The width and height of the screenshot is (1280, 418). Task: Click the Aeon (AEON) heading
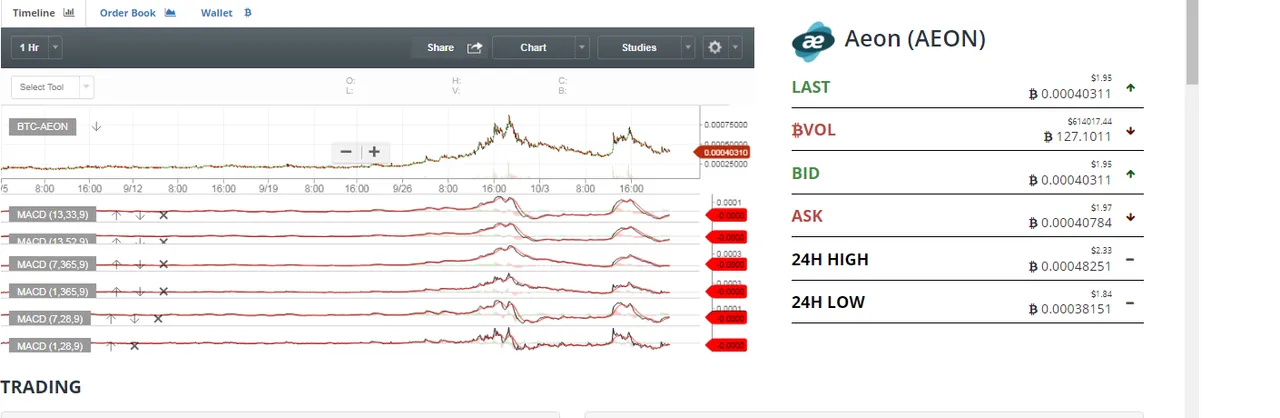(915, 39)
